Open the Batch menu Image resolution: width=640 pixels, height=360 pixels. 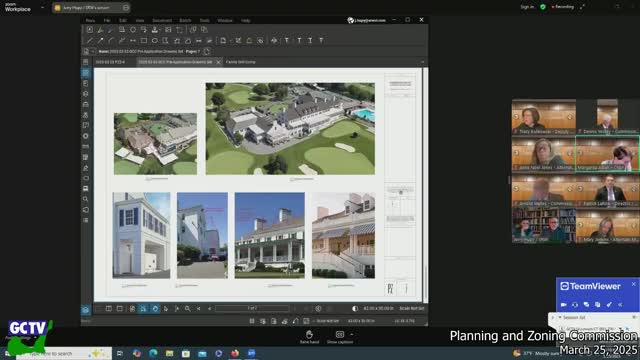[185, 20]
